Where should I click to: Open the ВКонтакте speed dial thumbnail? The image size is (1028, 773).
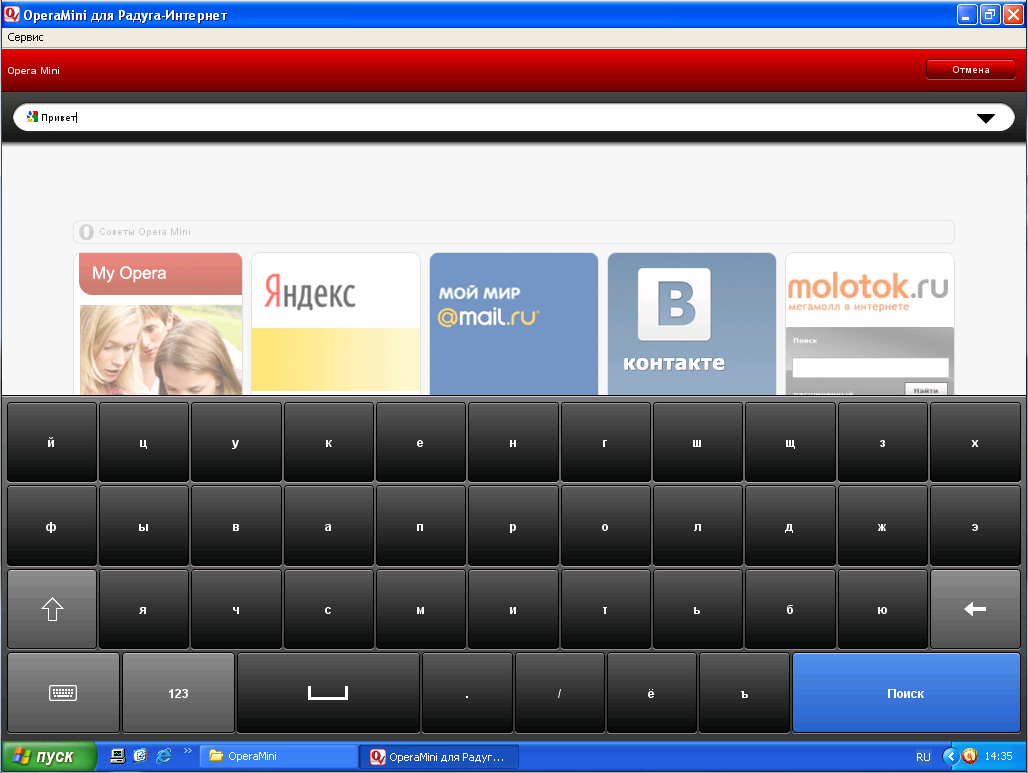692,324
